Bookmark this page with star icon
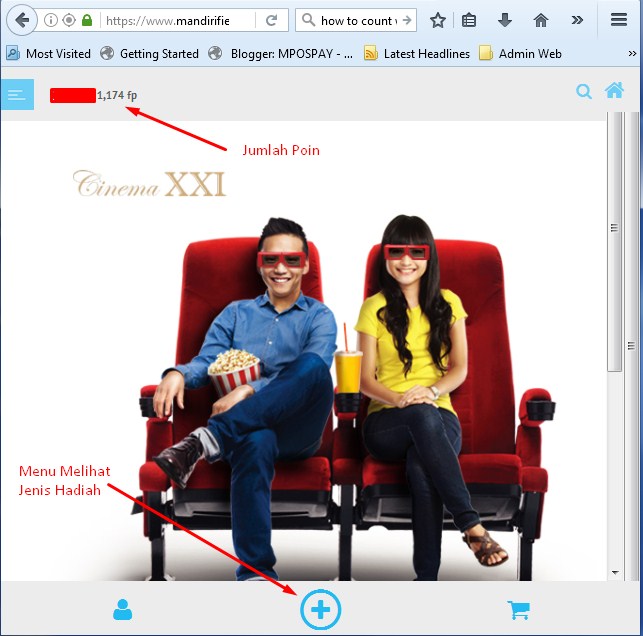This screenshot has height=636, width=643. (438, 20)
